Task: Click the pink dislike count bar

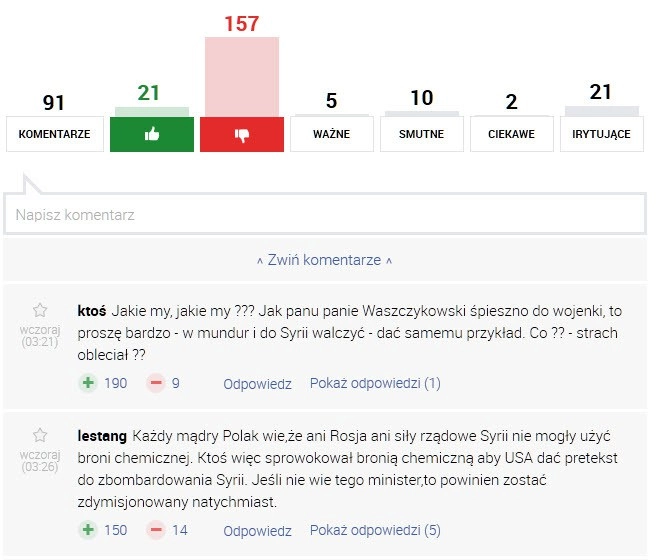Action: click(x=242, y=76)
